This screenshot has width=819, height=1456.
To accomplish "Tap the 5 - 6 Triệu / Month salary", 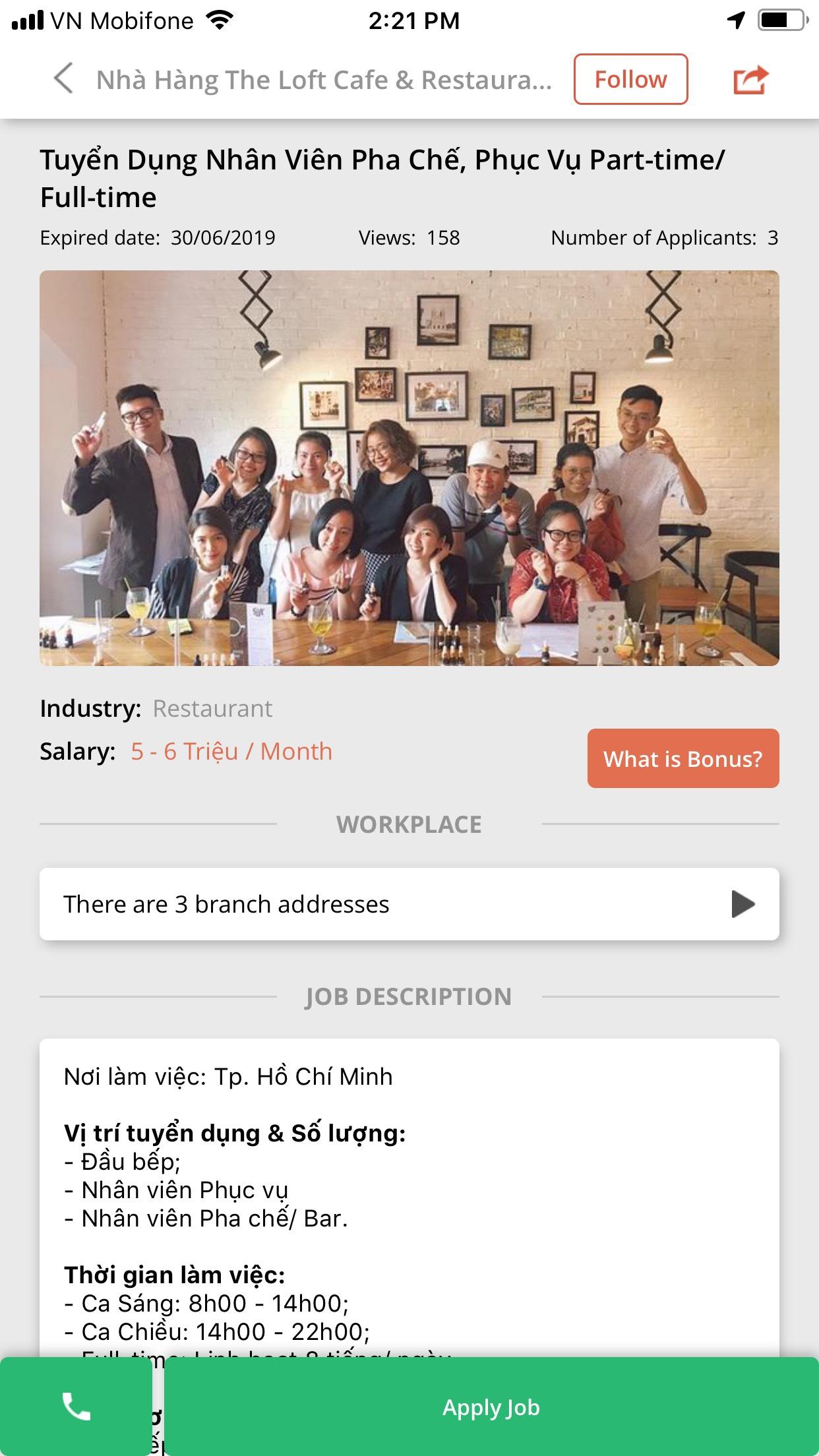I will pos(231,751).
